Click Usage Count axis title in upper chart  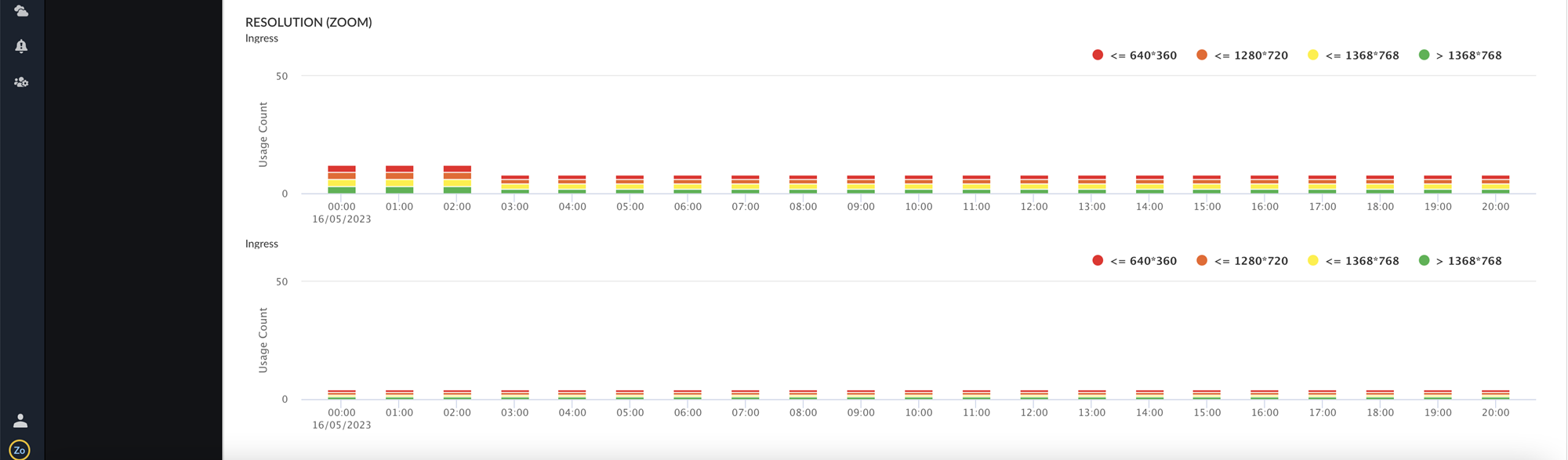click(263, 135)
